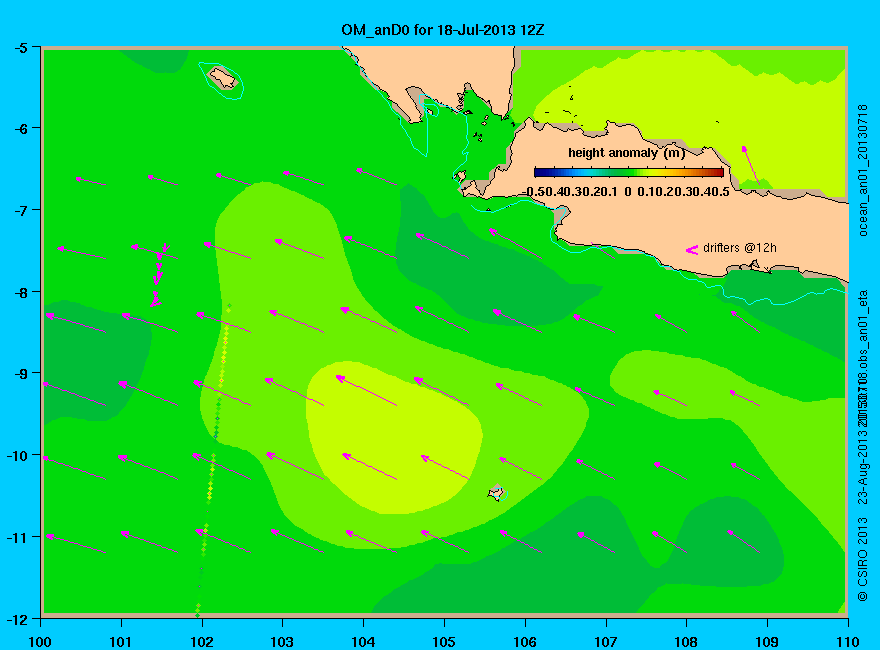Click the yellow-green high anomaly patch near 104E, 9.5S
The height and width of the screenshot is (650, 880).
point(393,437)
